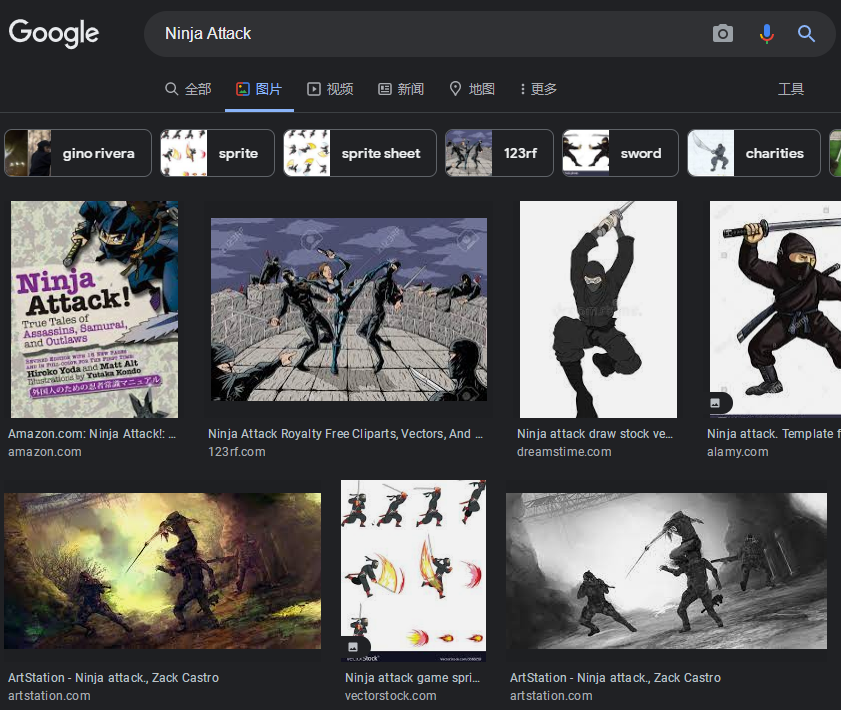
Task: Switch to the 视频 videos tab
Action: [330, 89]
